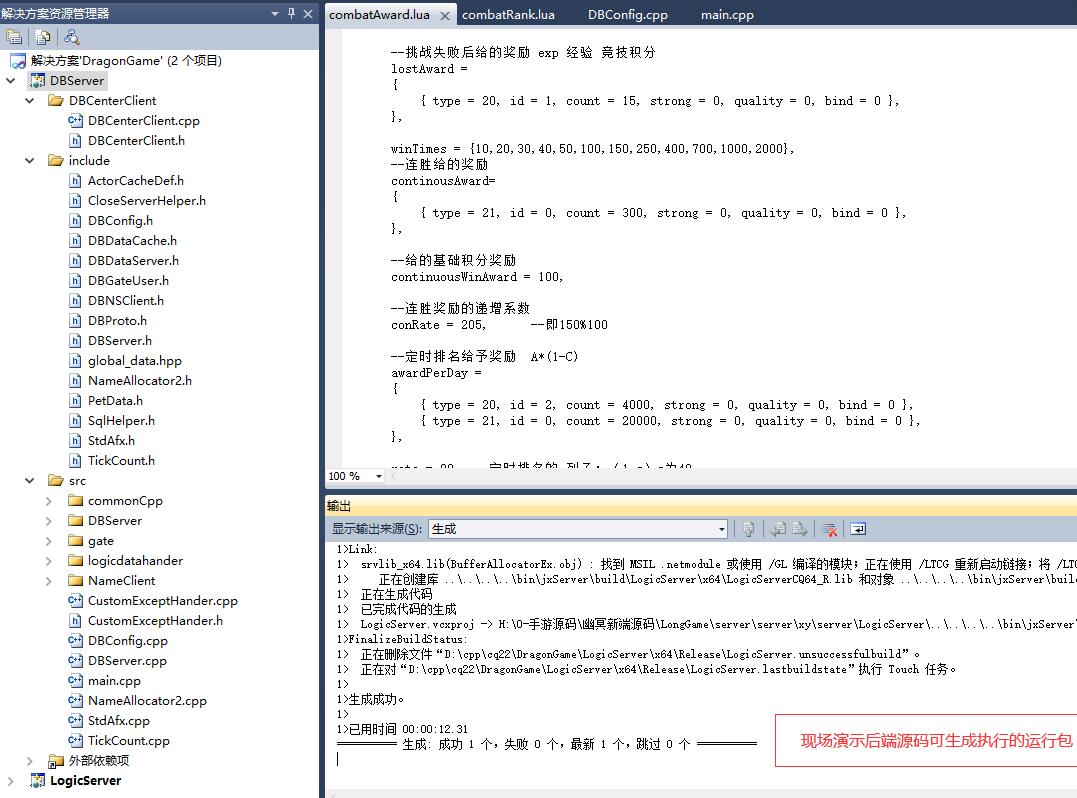Toggle word wrap in the output panel

tap(858, 529)
